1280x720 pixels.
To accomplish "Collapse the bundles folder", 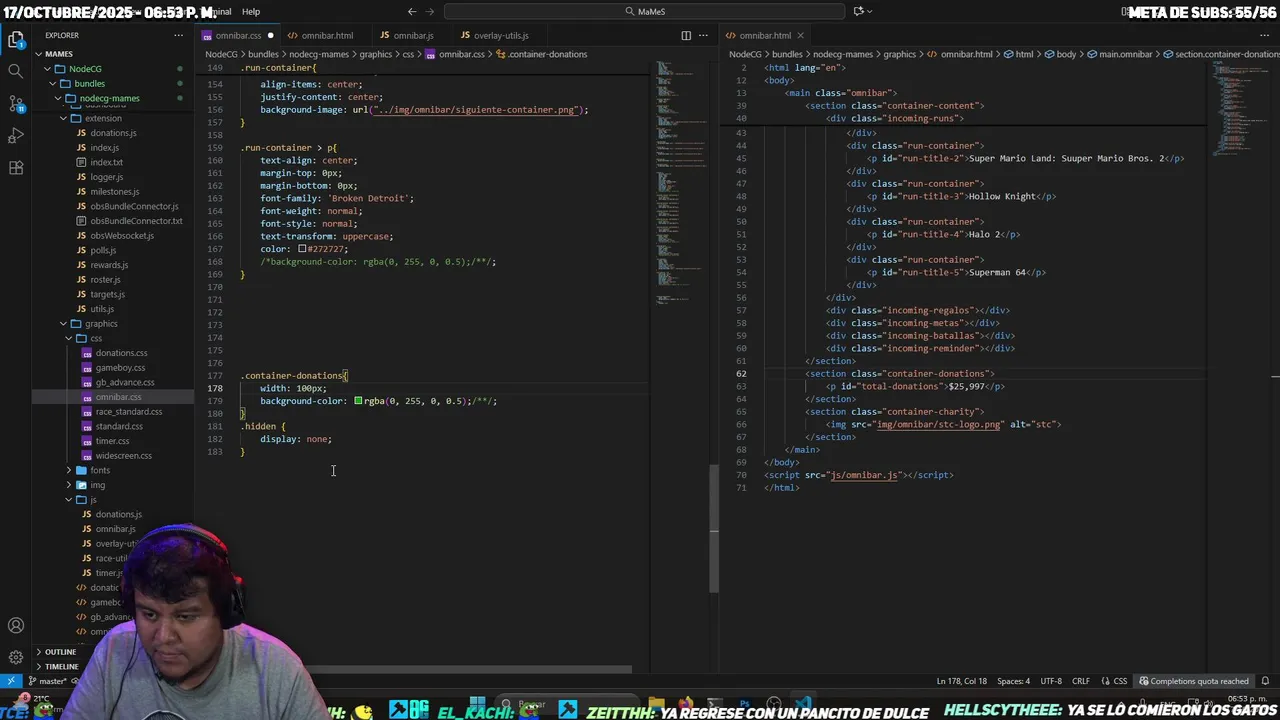I will point(89,84).
